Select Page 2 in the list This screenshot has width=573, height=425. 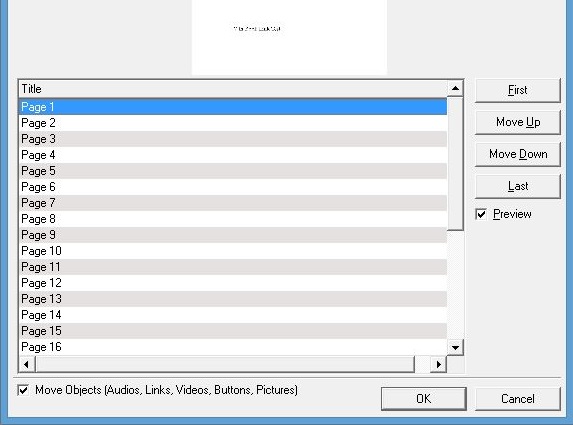coord(233,123)
